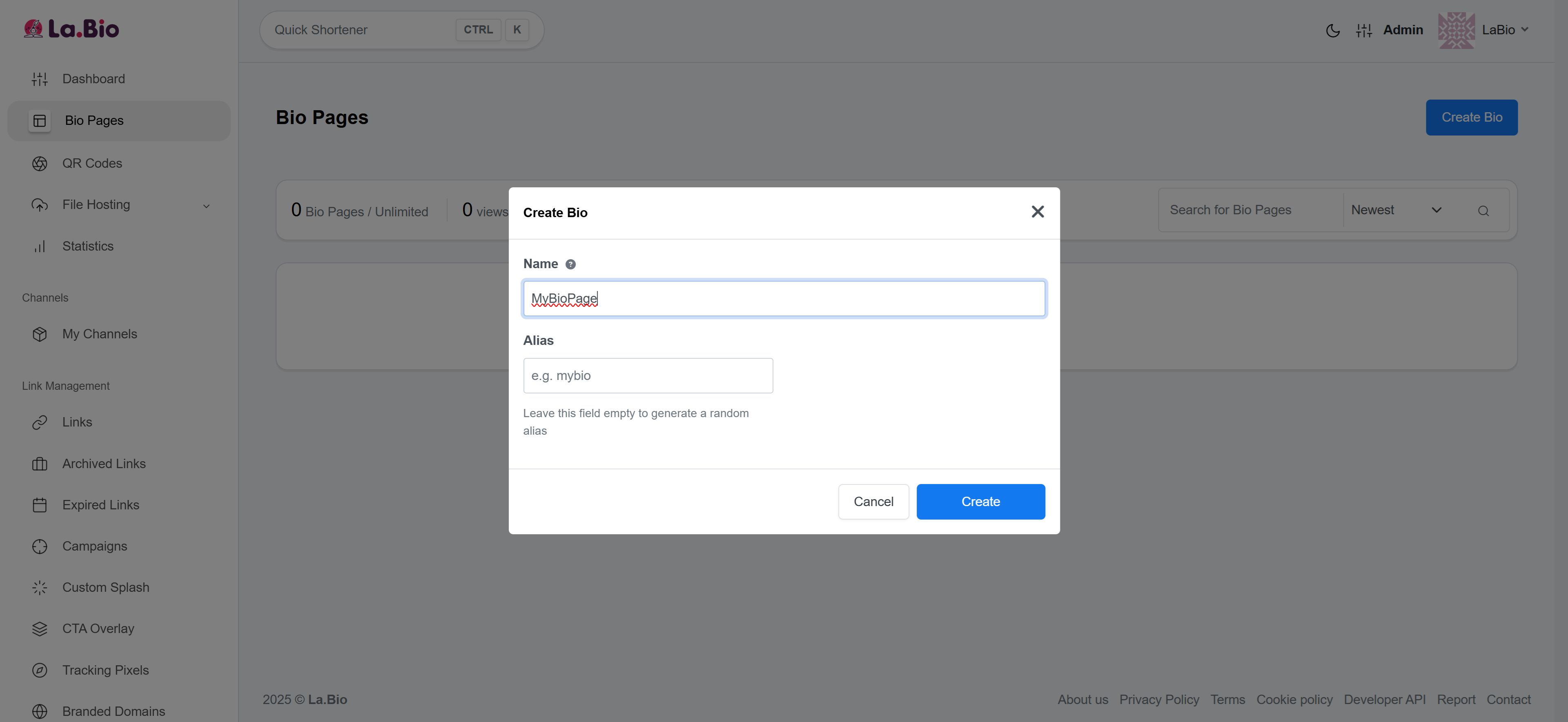Image resolution: width=1568 pixels, height=722 pixels.
Task: Open the Newest sort dropdown
Action: [1396, 210]
